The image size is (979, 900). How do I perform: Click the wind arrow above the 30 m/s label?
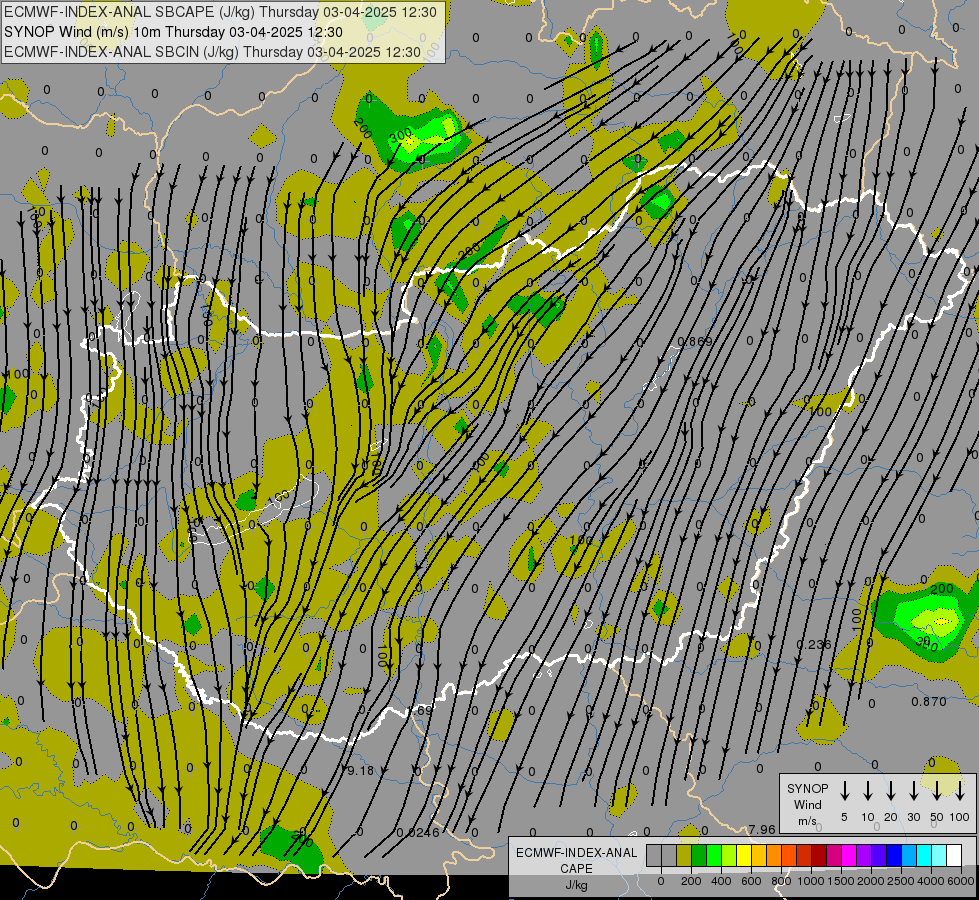pos(914,790)
